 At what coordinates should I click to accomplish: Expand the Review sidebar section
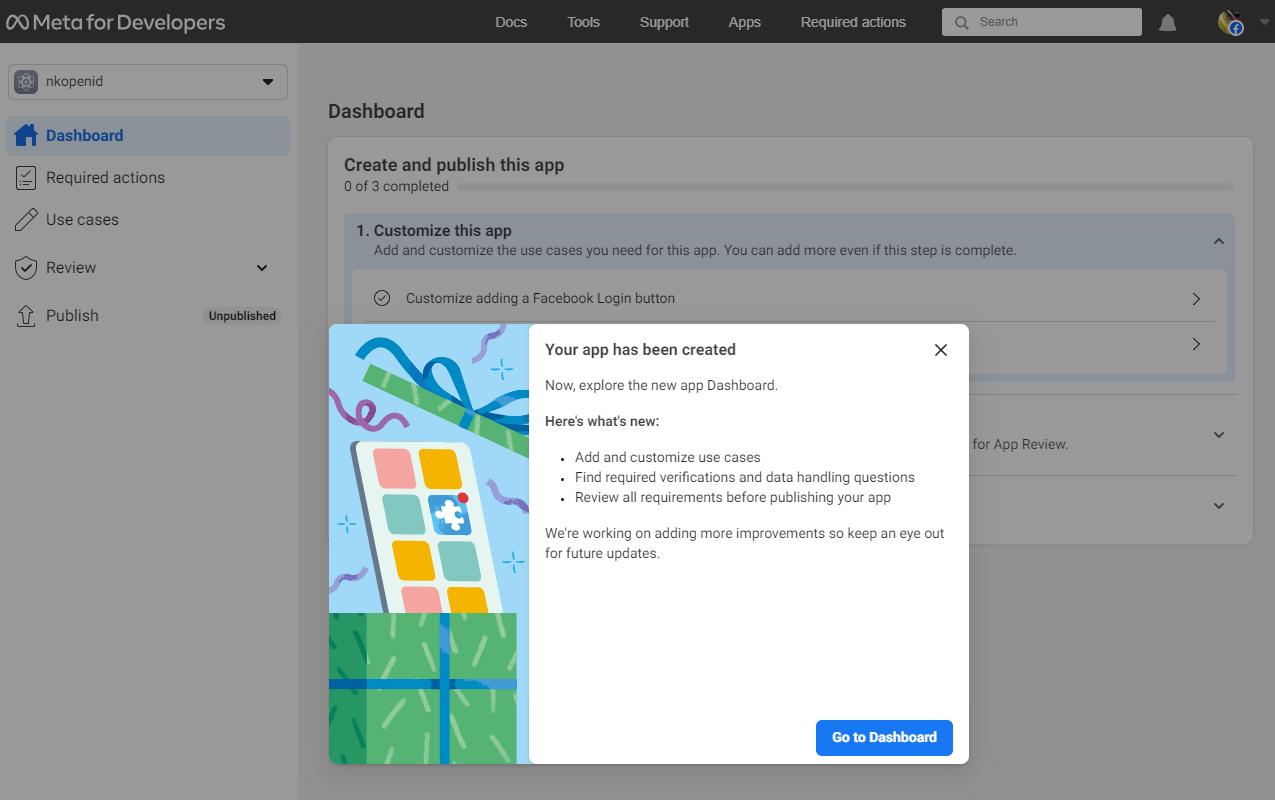(262, 268)
